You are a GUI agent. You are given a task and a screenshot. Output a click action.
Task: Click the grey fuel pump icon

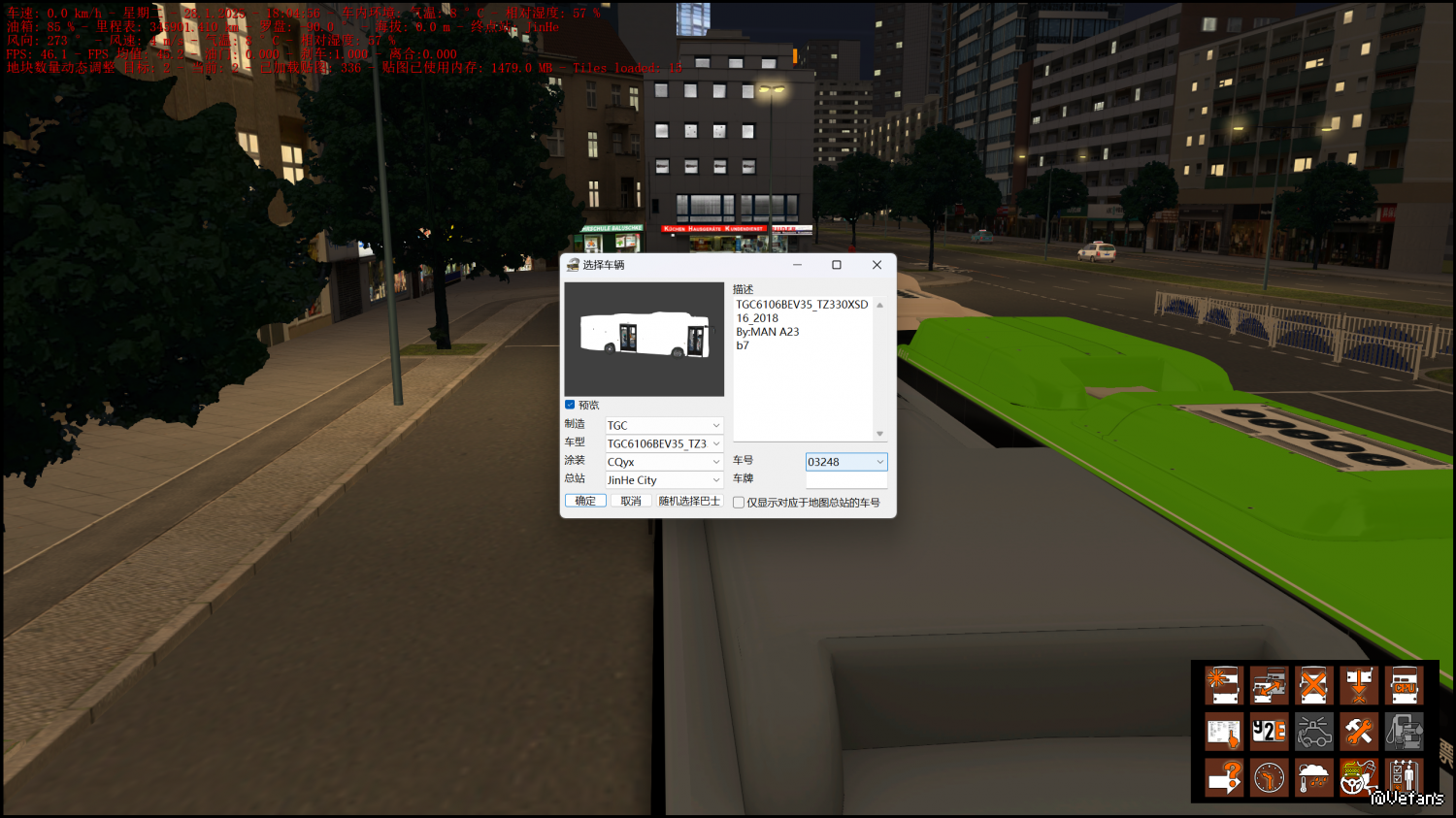click(1405, 732)
